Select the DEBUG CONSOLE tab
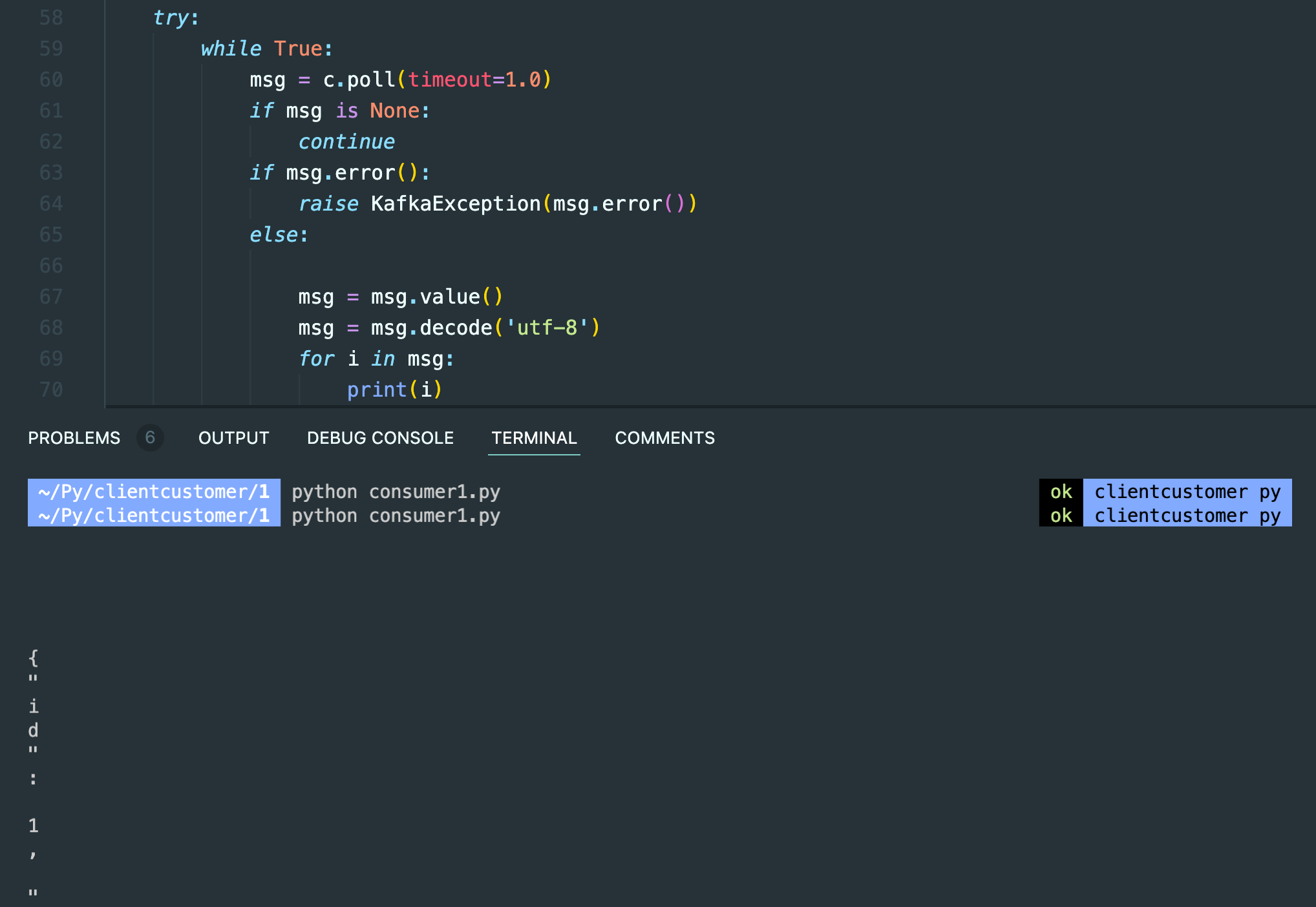Screen dimensions: 1316x907 coord(380,438)
